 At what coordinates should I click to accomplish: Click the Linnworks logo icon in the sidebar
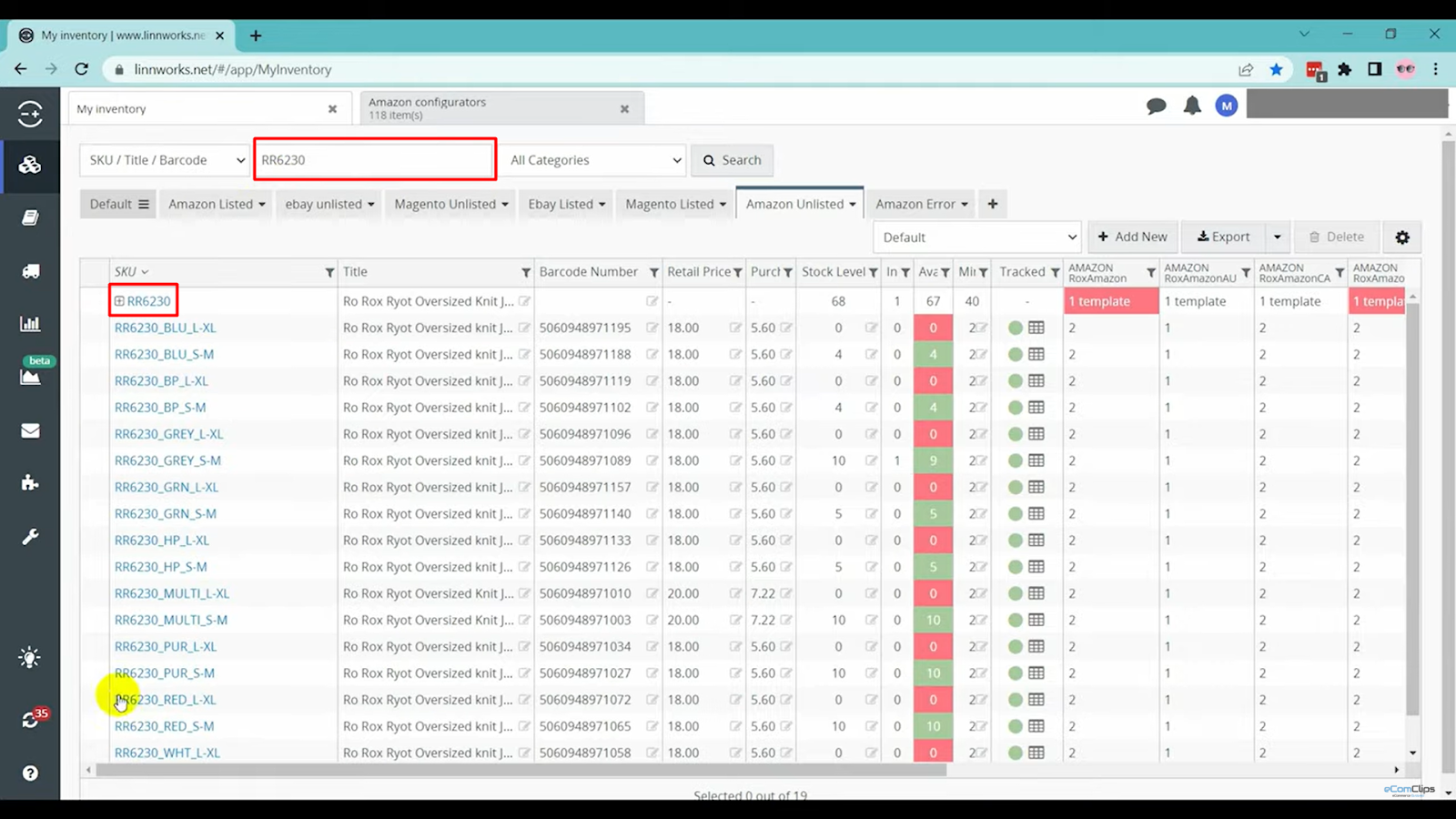click(30, 114)
